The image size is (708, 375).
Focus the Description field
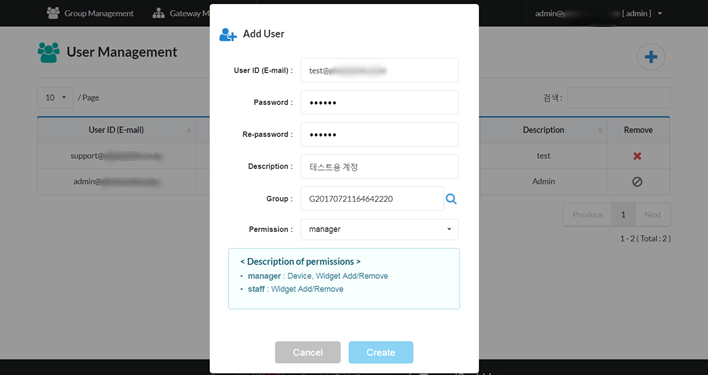tap(379, 167)
